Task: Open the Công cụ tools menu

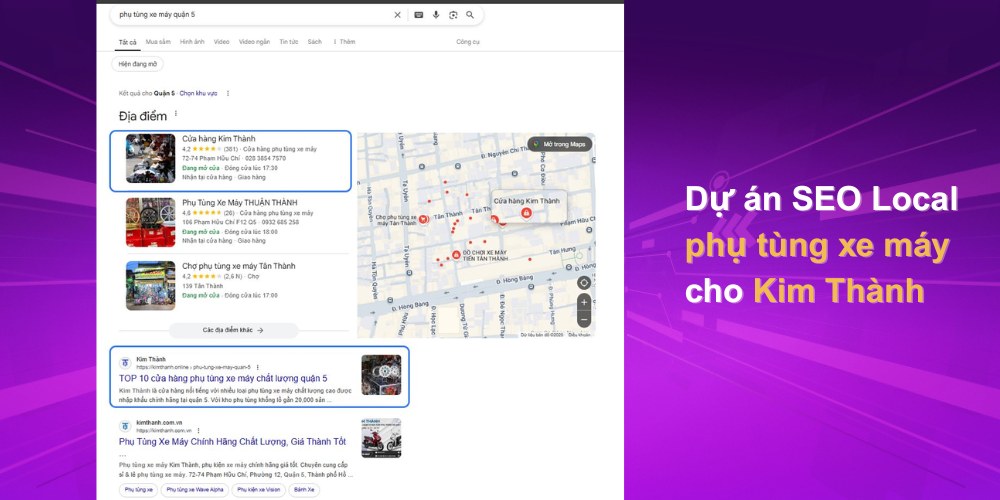Action: click(x=467, y=42)
